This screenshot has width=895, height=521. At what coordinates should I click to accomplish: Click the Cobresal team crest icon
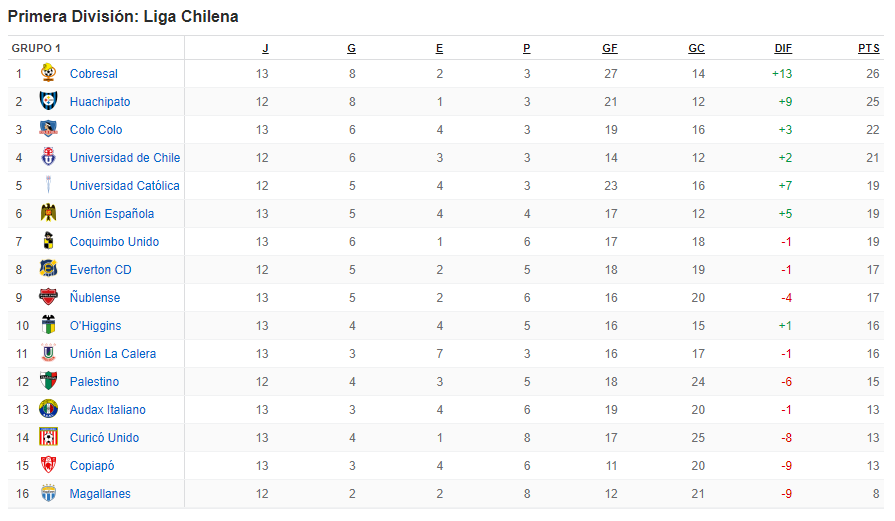(49, 73)
